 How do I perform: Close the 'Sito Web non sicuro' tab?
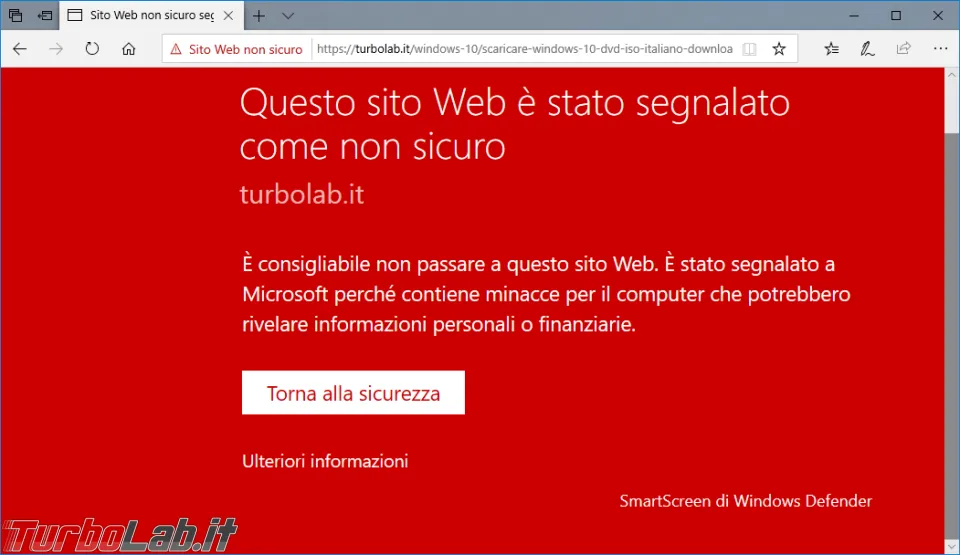click(x=228, y=16)
